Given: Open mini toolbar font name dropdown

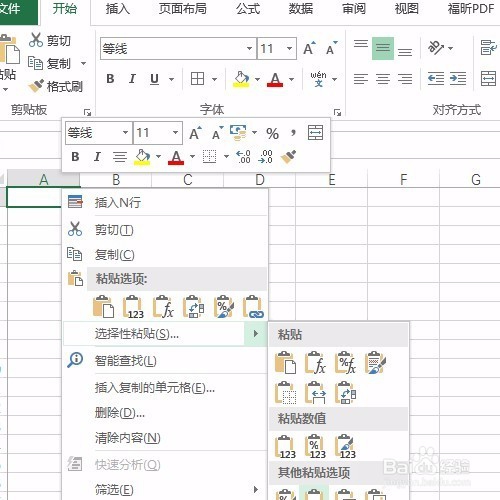Looking at the screenshot, I should [x=125, y=133].
